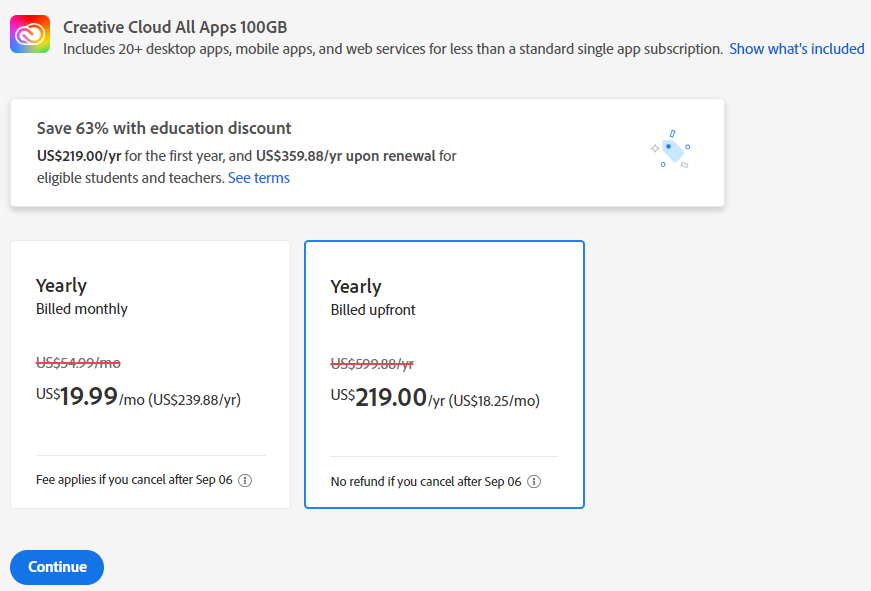Viewport: 871px width, 591px height.
Task: Click the 'US$359.88/yr upon renewal' text
Action: click(346, 156)
